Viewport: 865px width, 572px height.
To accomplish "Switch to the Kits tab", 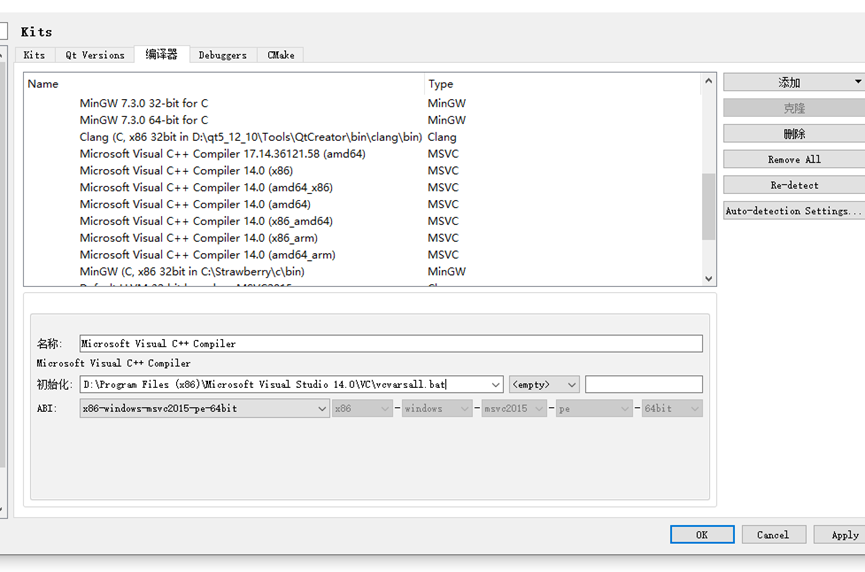I will click(34, 55).
